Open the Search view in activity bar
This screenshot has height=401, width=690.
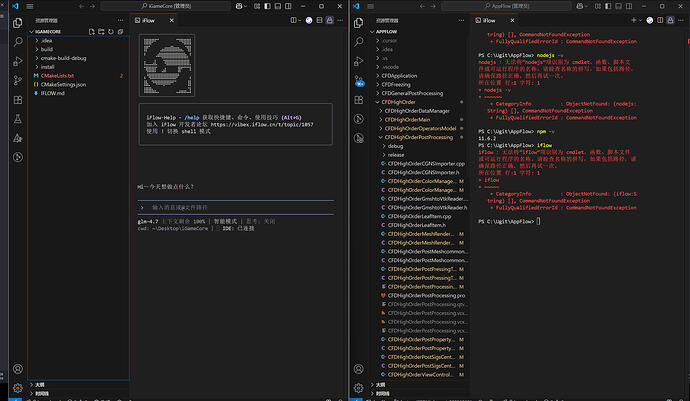tap(17, 42)
